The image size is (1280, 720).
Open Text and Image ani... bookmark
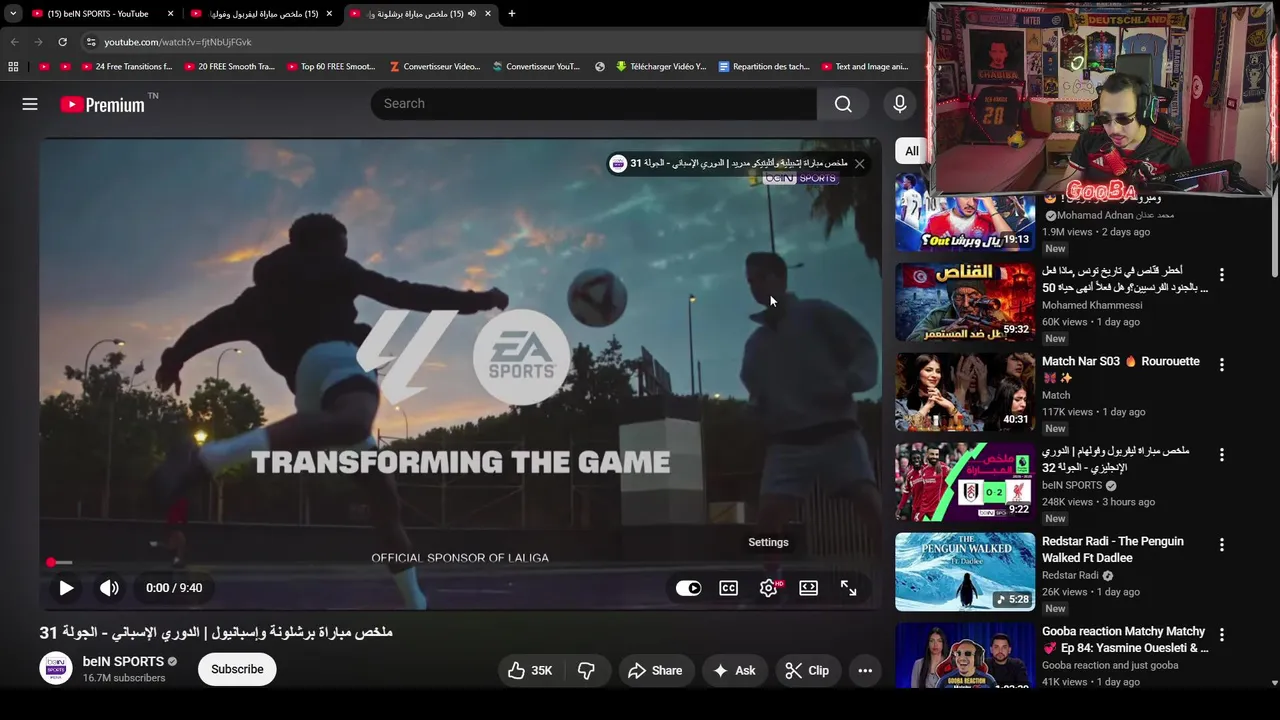tap(865, 67)
